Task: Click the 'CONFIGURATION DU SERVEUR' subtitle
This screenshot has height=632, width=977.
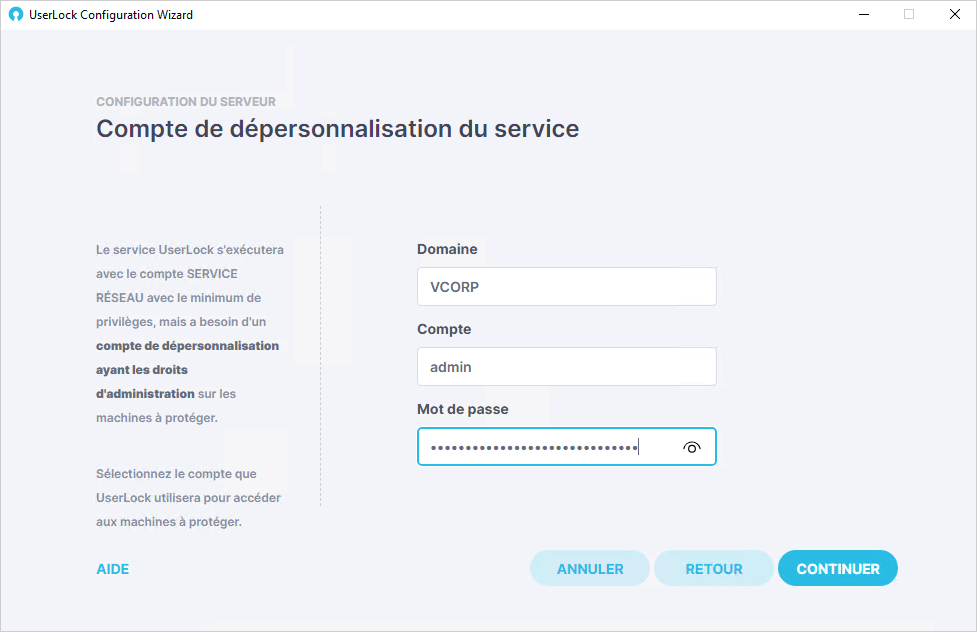Action: point(186,102)
